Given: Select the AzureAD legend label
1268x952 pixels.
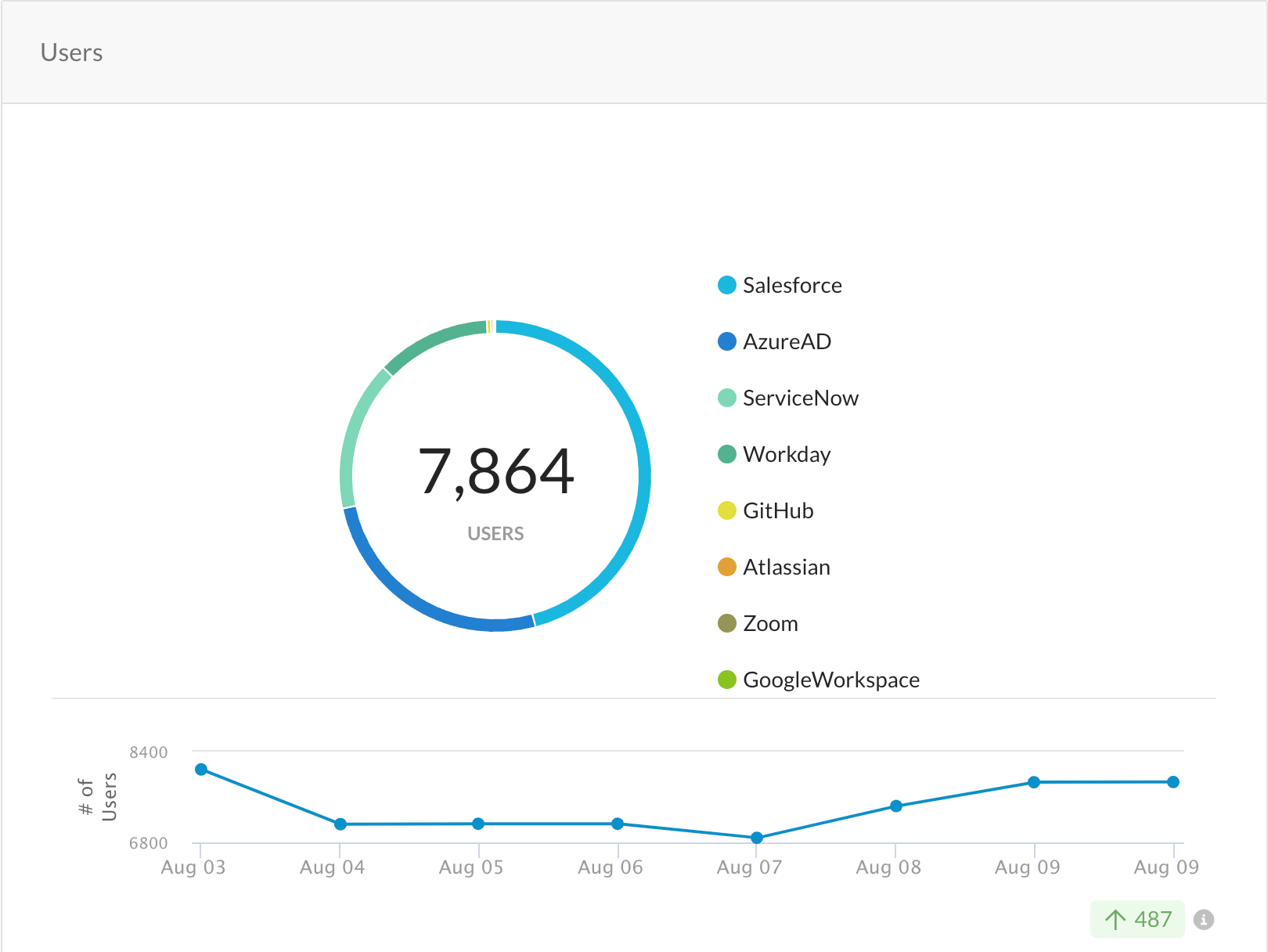Looking at the screenshot, I should pos(787,341).
